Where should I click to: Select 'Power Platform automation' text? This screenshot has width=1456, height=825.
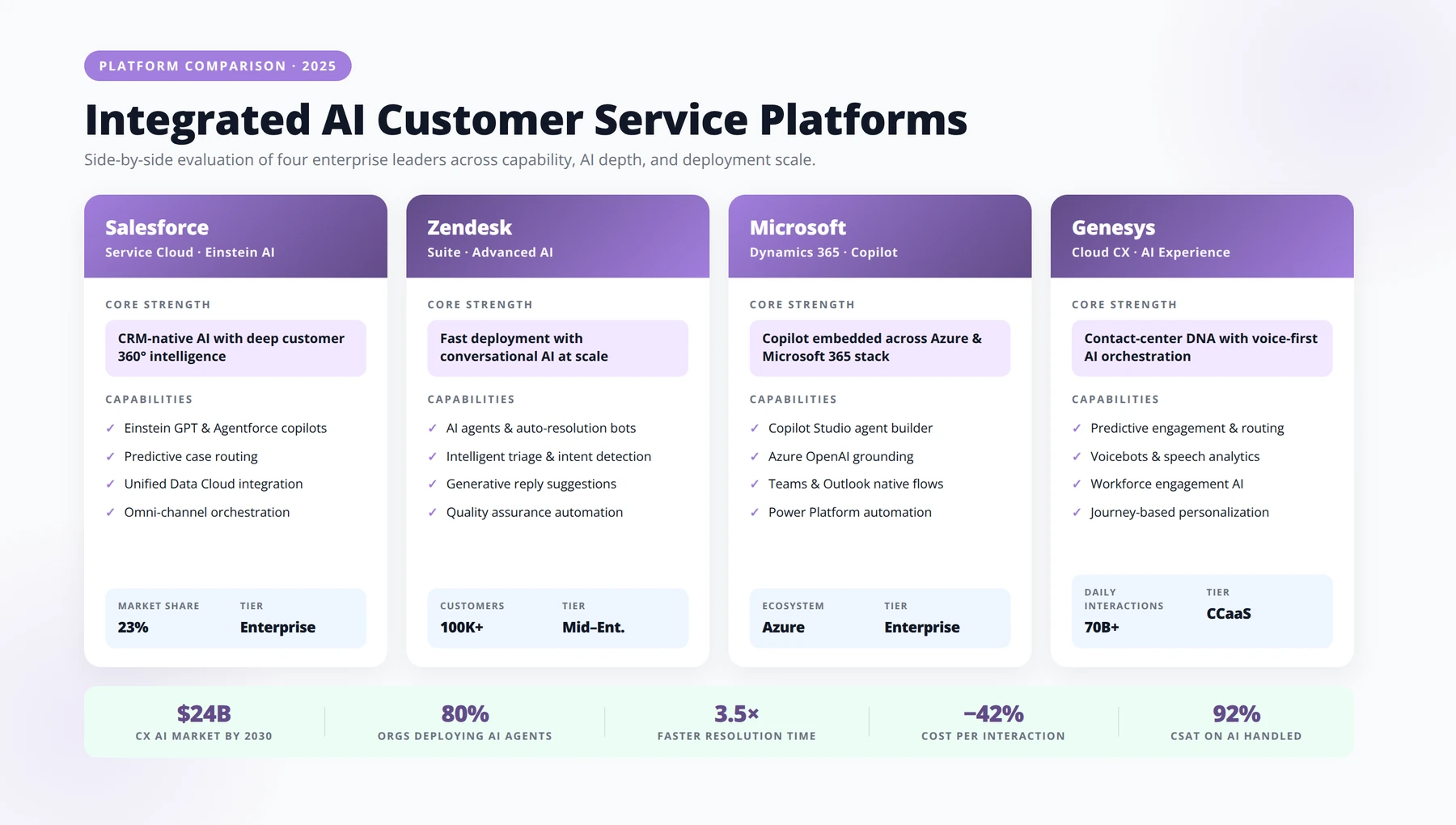tap(850, 512)
